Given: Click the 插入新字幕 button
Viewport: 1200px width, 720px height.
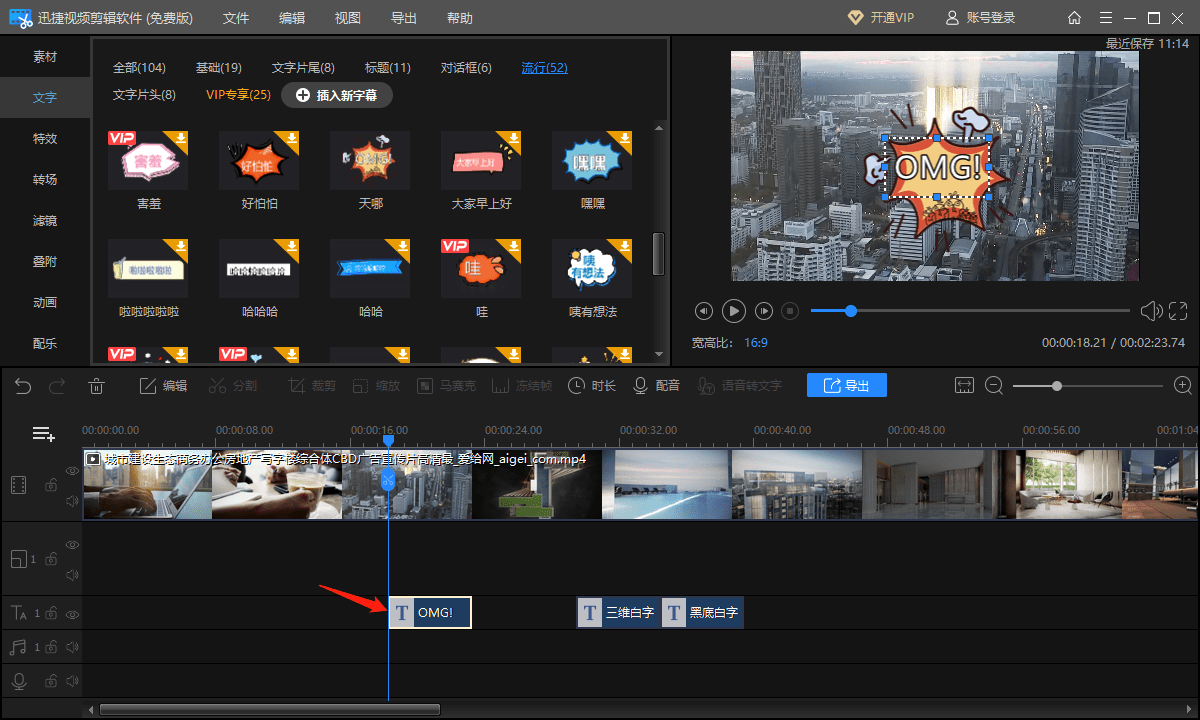Looking at the screenshot, I should point(337,95).
